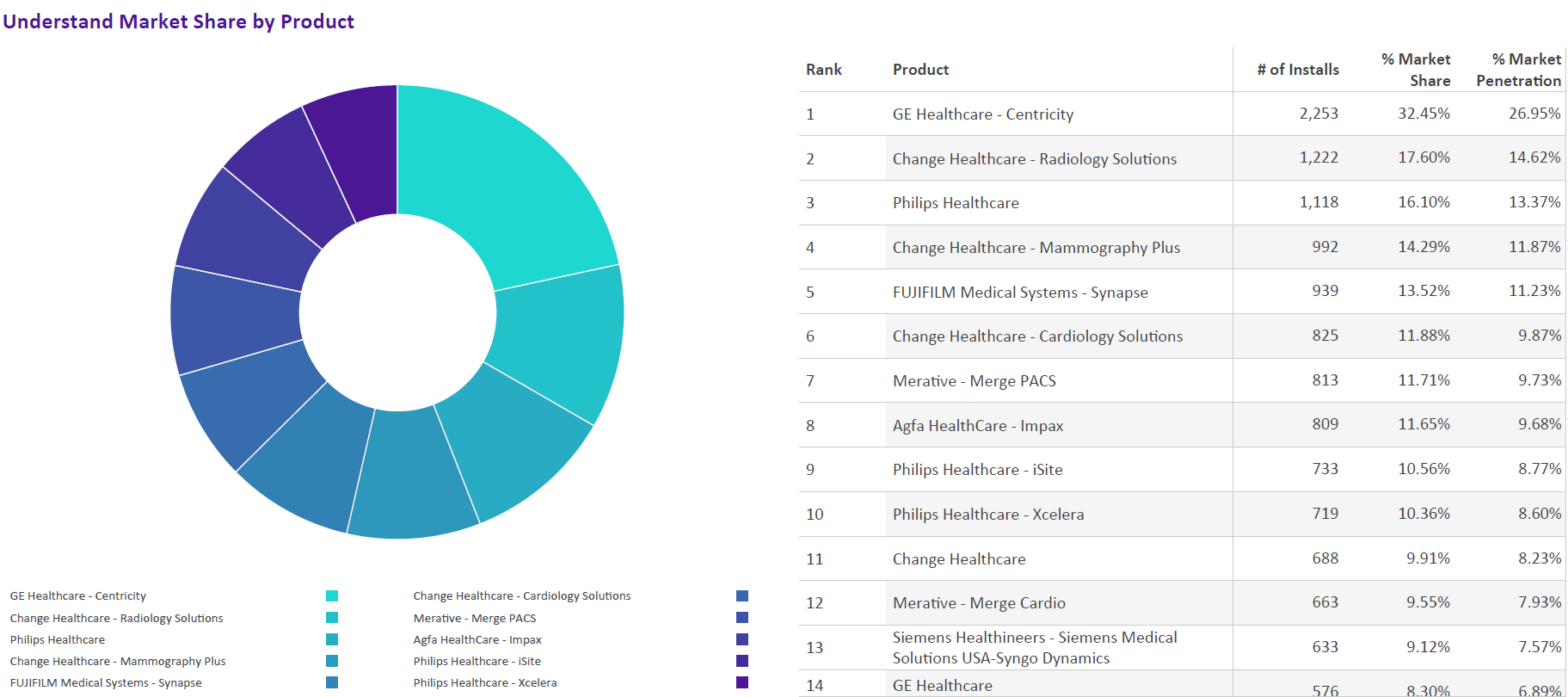Click market share value 10.56%
The height and width of the screenshot is (697, 1568).
coord(1424,469)
